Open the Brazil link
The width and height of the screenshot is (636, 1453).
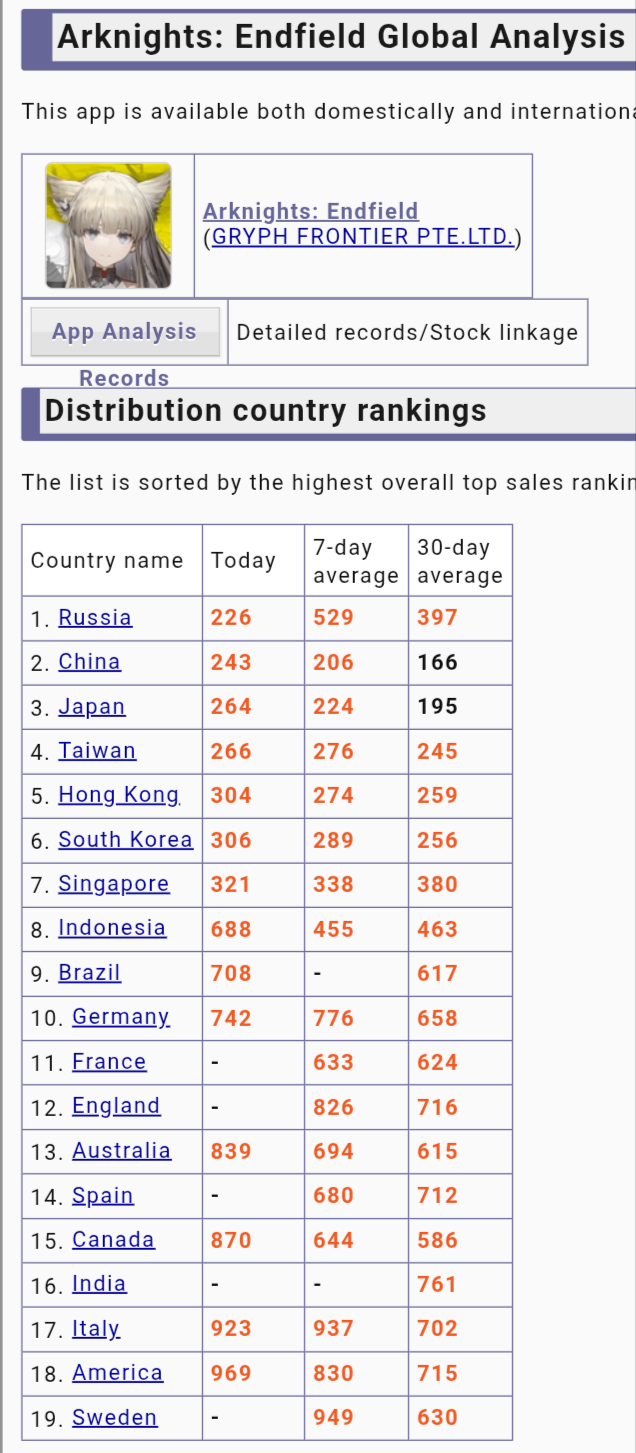tap(89, 972)
